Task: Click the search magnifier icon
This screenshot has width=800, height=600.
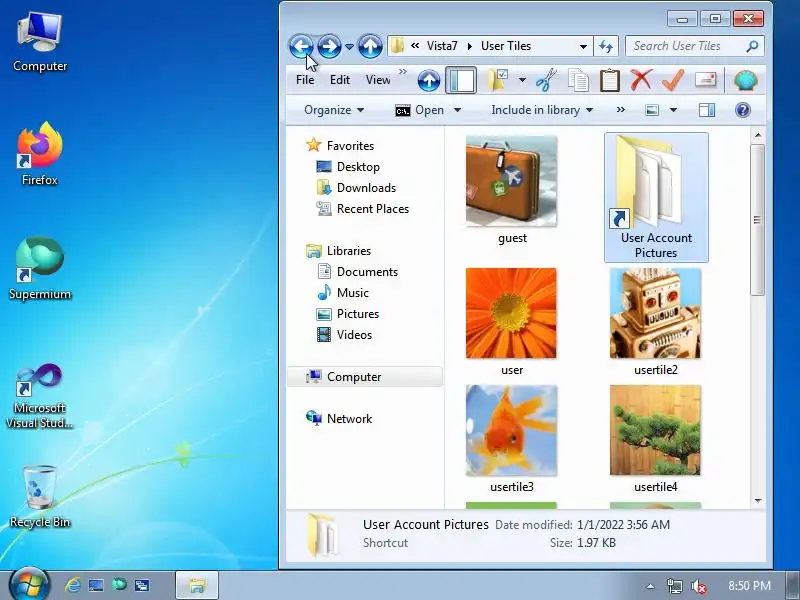Action: point(752,46)
